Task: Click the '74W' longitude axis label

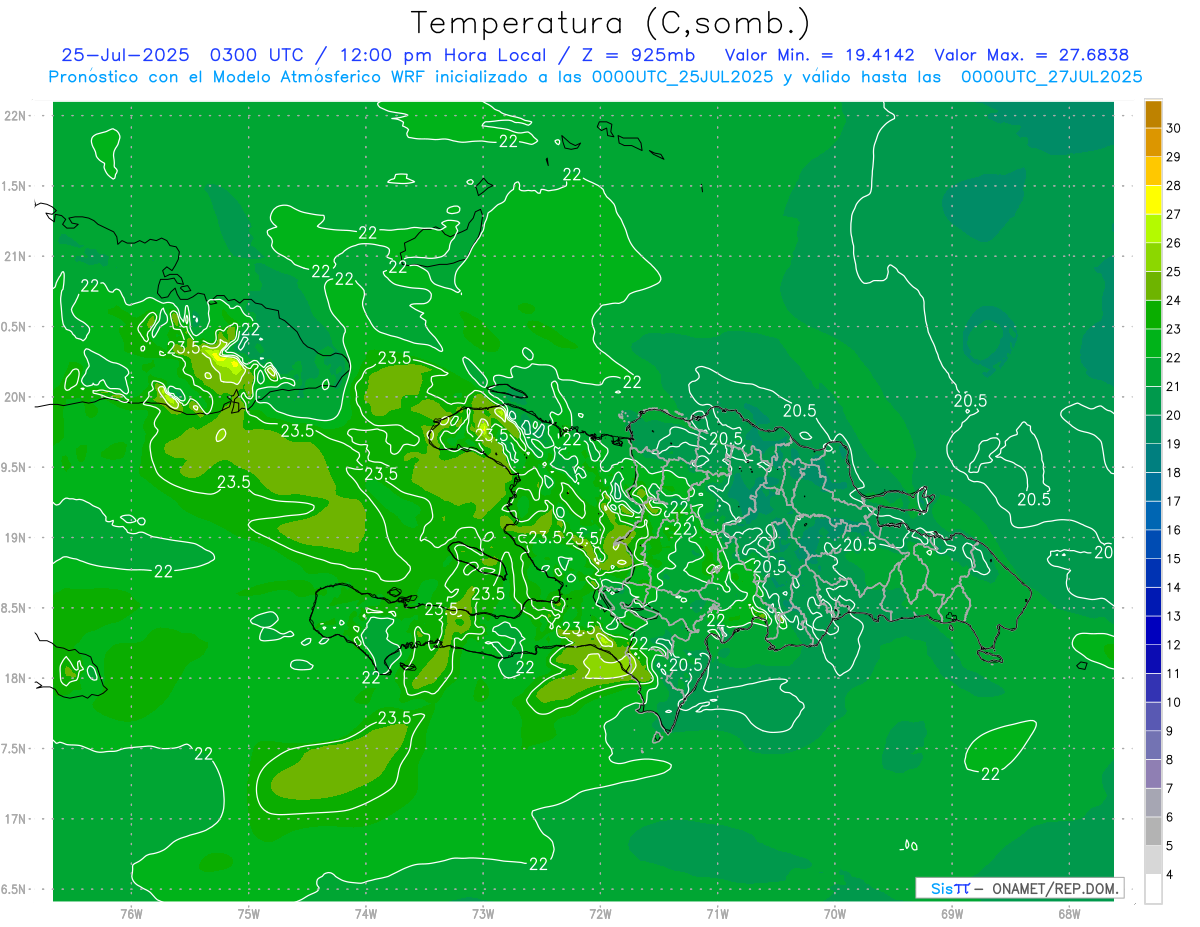Action: [x=366, y=914]
